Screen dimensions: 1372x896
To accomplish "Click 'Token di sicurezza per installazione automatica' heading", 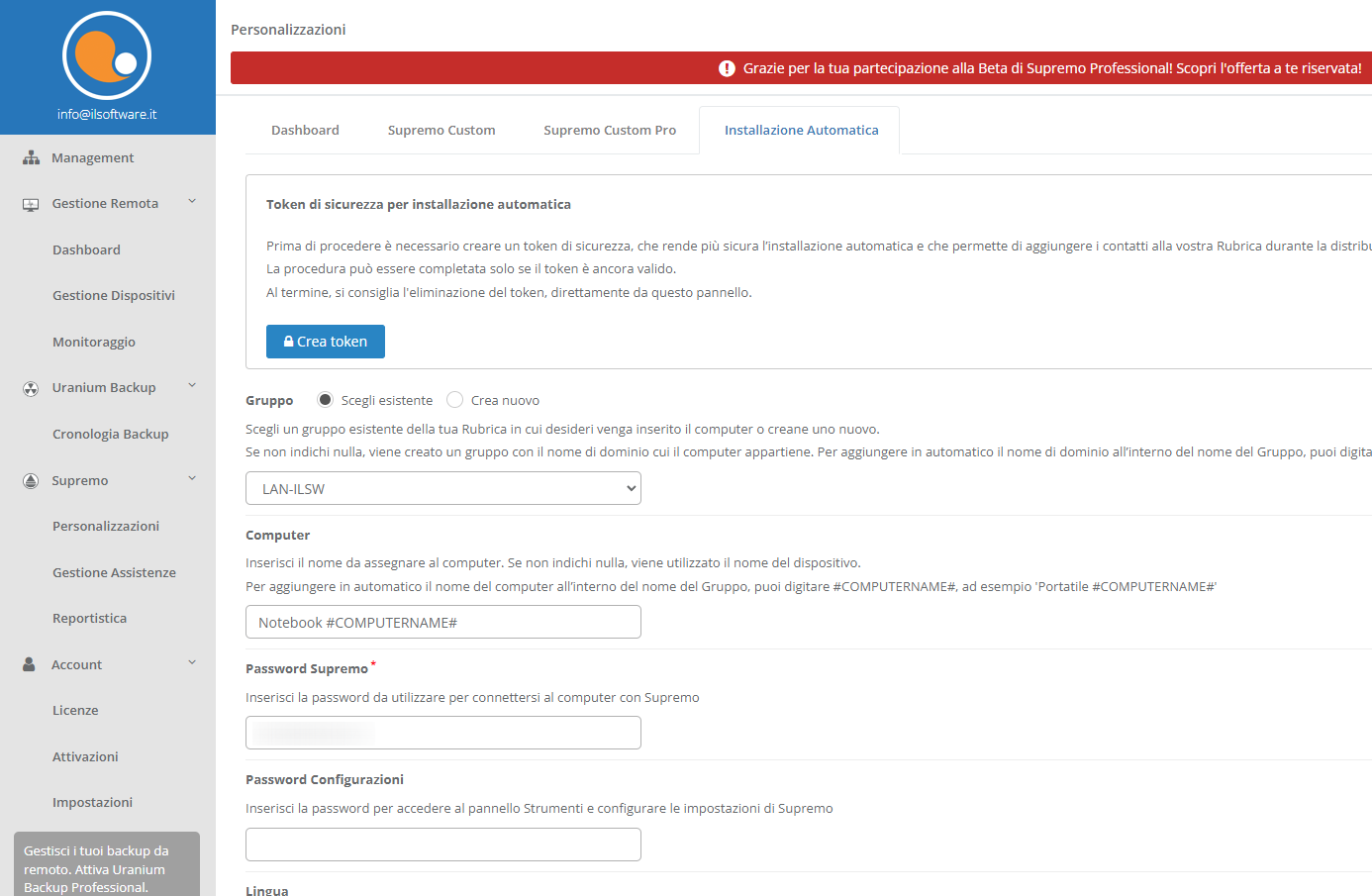I will click(419, 204).
